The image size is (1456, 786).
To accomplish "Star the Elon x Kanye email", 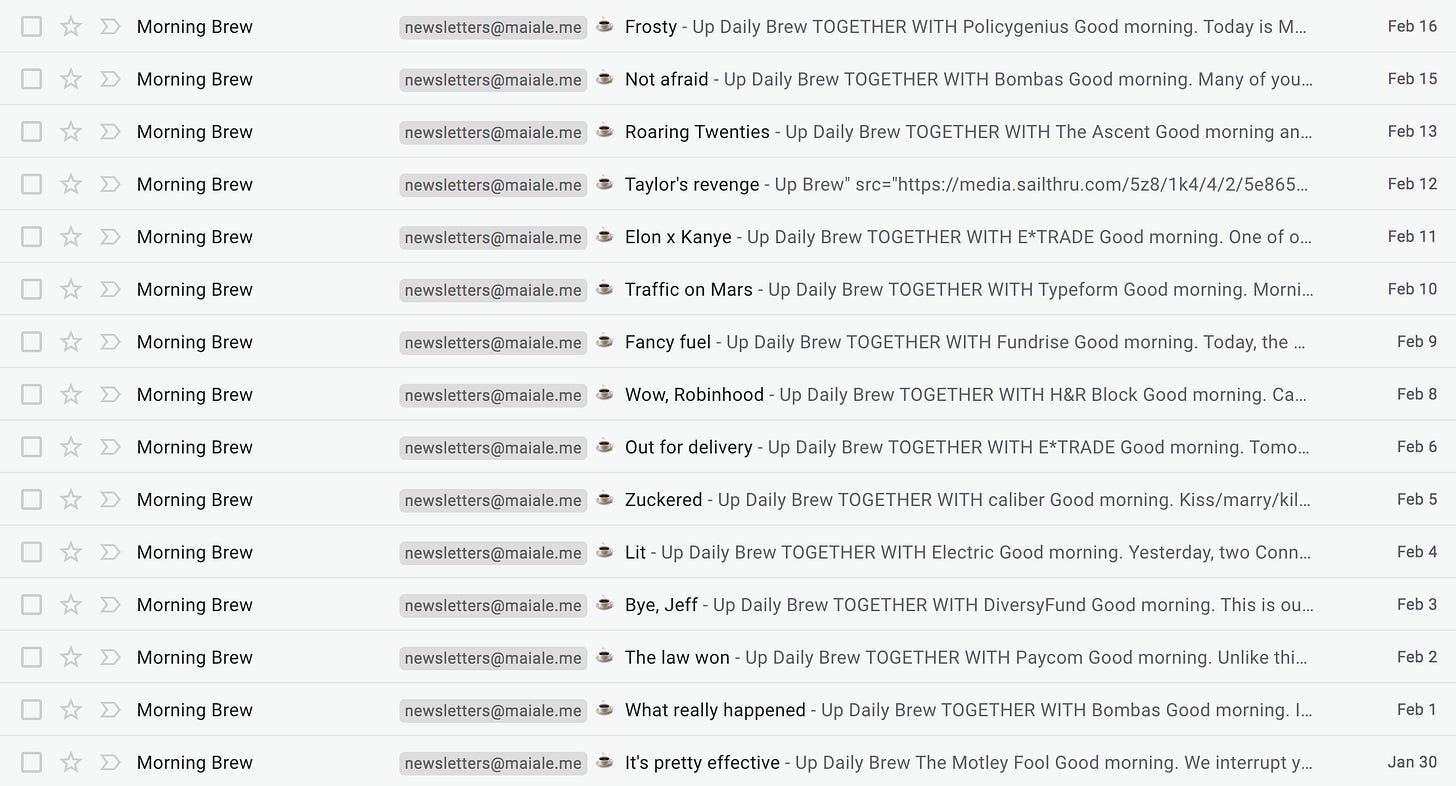I will tap(70, 237).
